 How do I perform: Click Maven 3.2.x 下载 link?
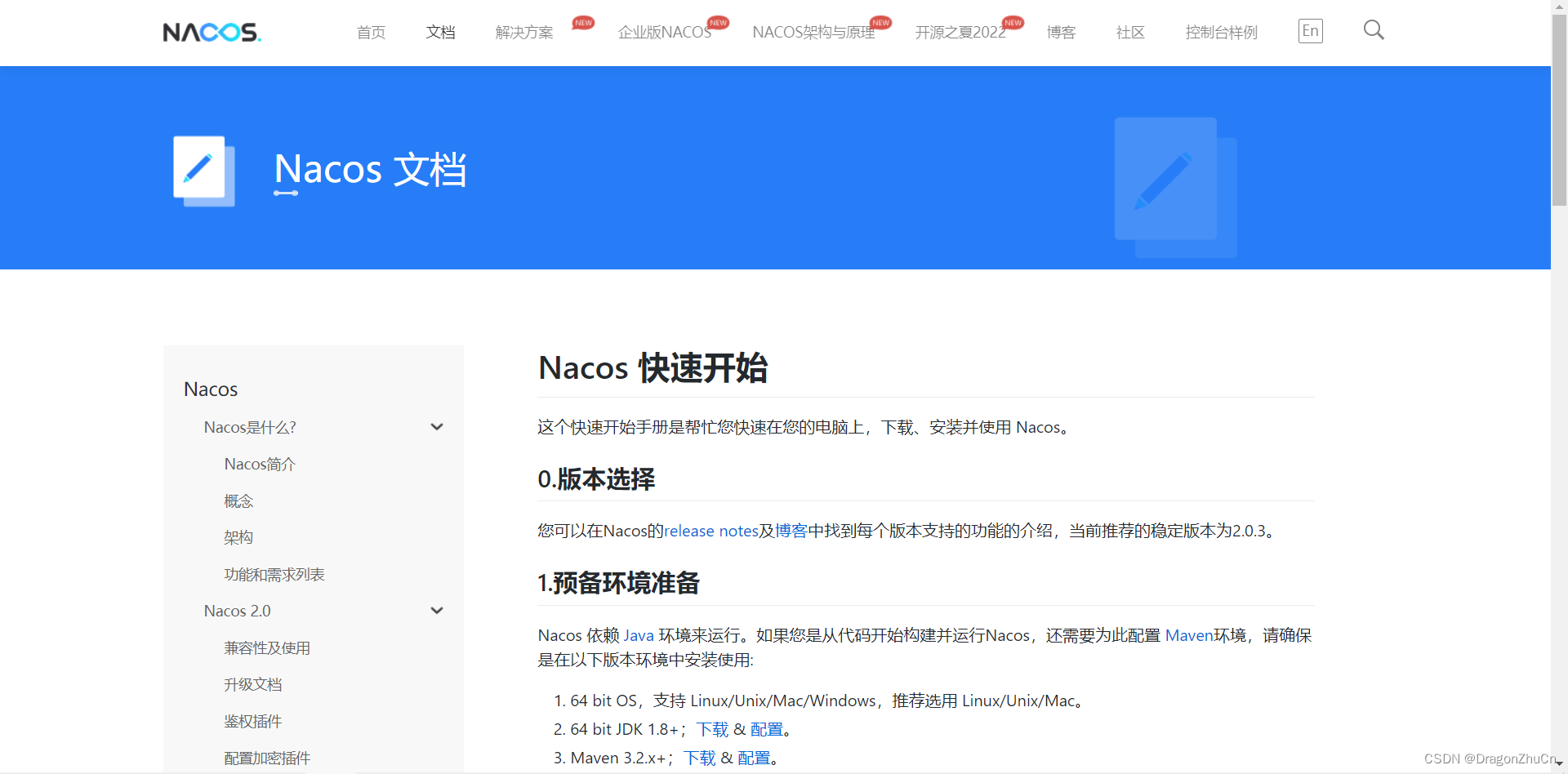700,758
